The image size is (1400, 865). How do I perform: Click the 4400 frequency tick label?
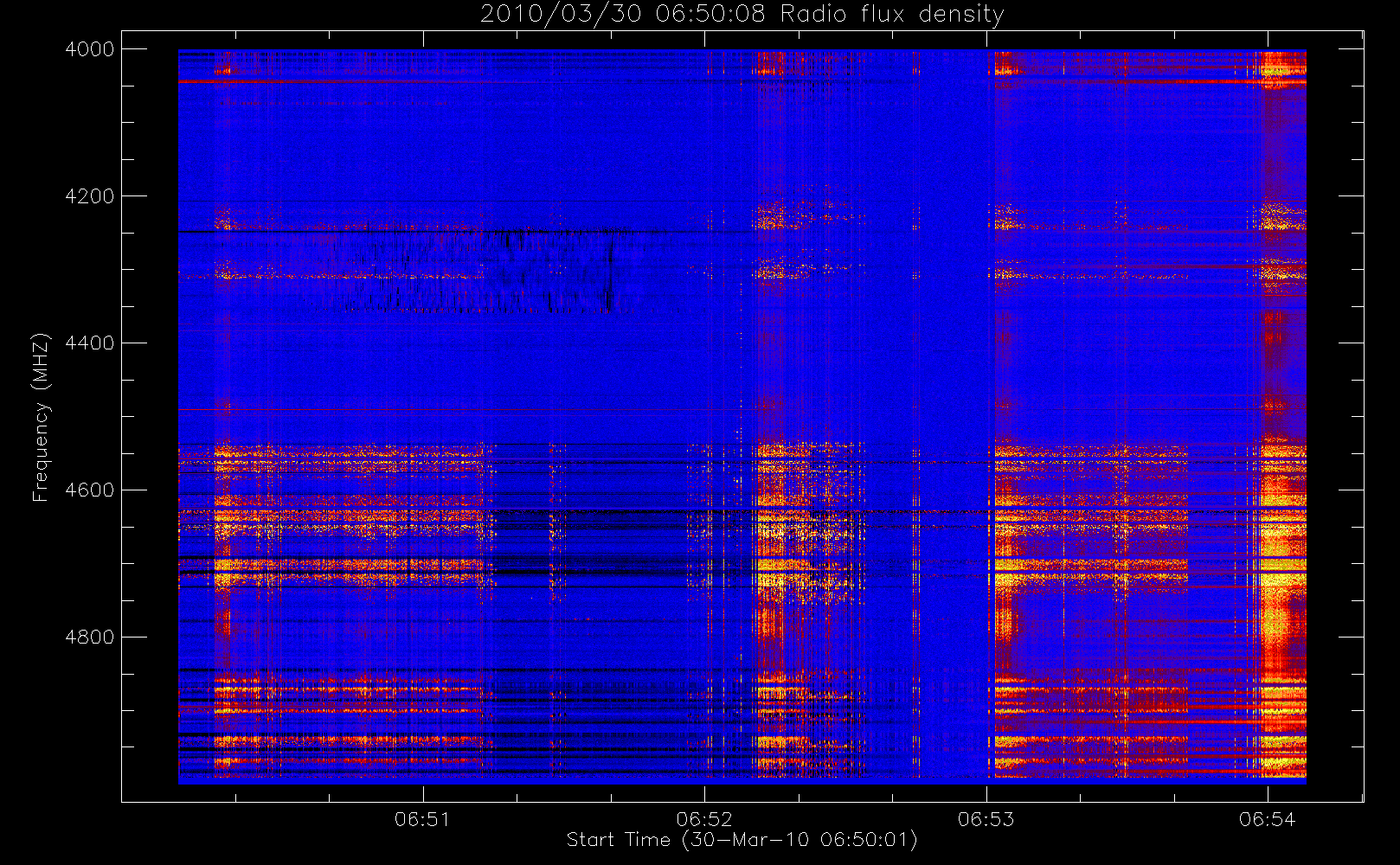point(90,343)
